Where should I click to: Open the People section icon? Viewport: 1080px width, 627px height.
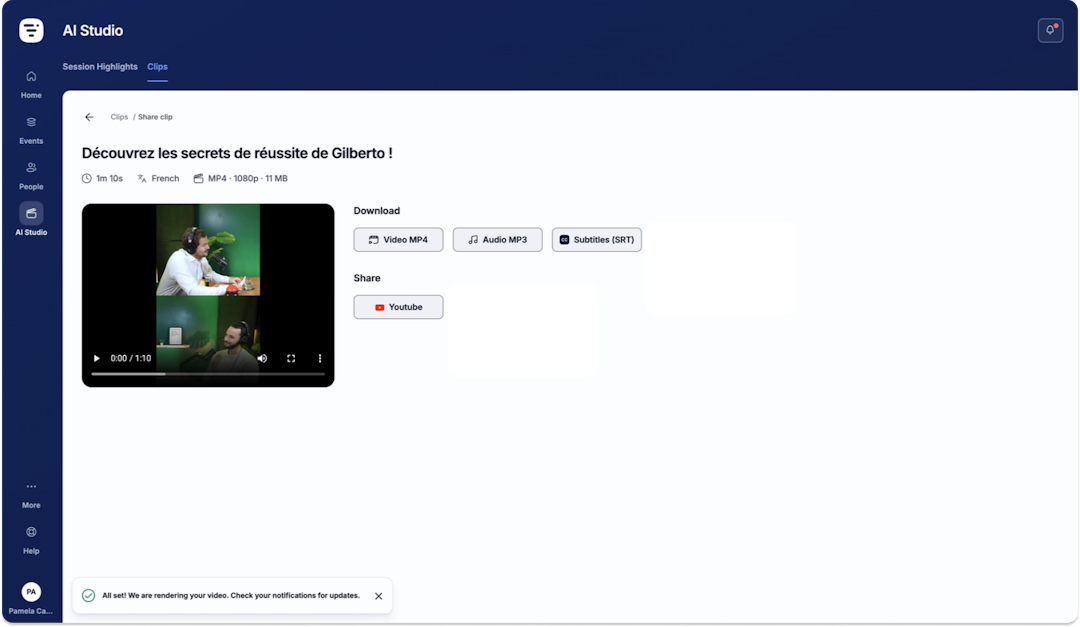click(31, 167)
